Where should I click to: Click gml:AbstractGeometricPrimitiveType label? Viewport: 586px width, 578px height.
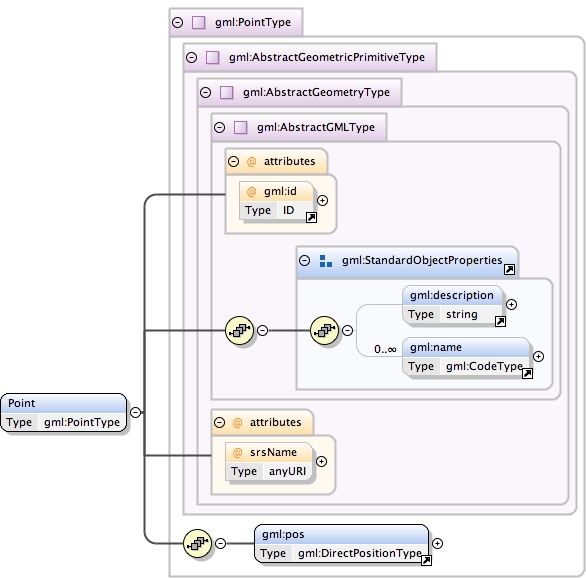(327, 58)
